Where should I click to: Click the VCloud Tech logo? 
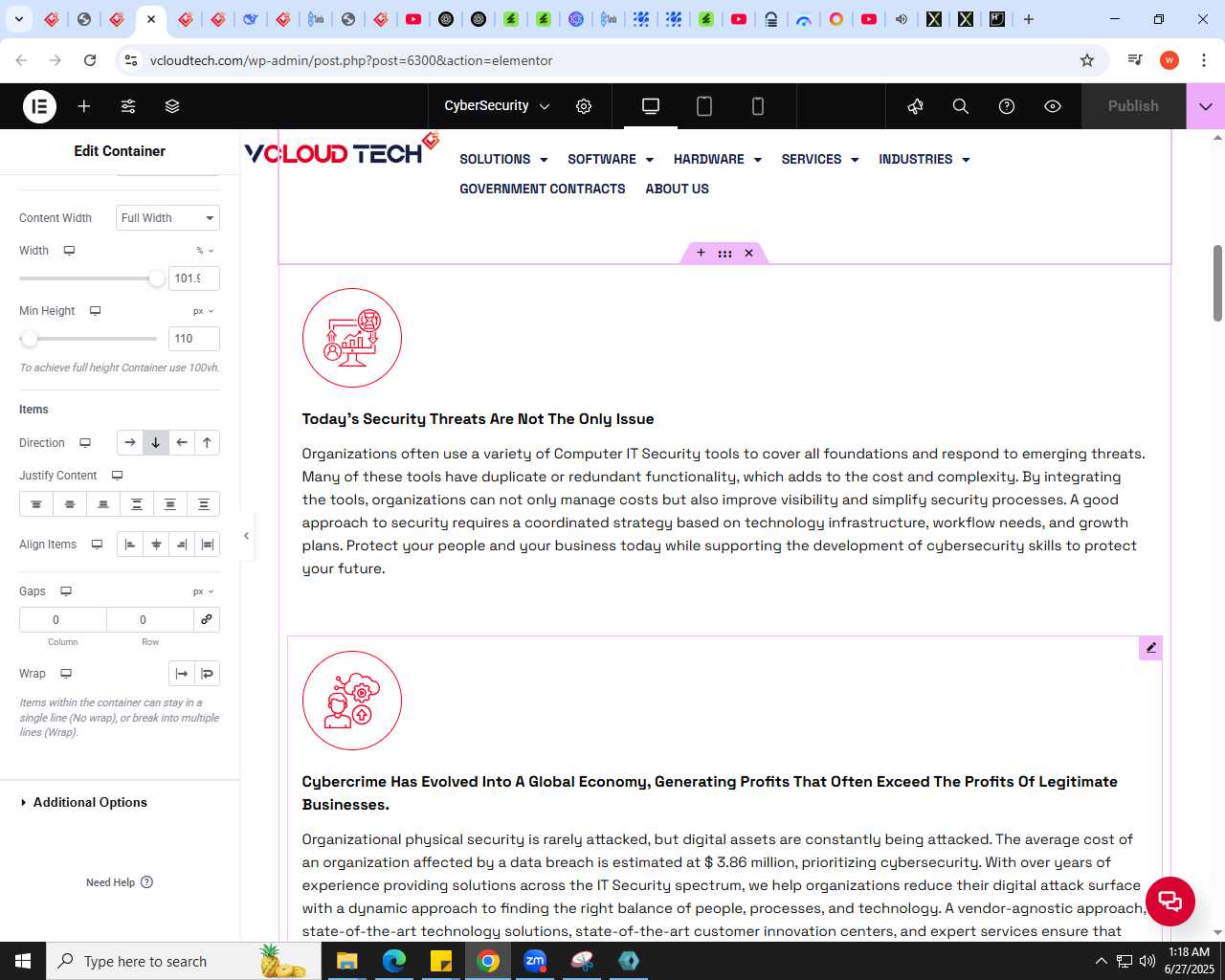[342, 149]
